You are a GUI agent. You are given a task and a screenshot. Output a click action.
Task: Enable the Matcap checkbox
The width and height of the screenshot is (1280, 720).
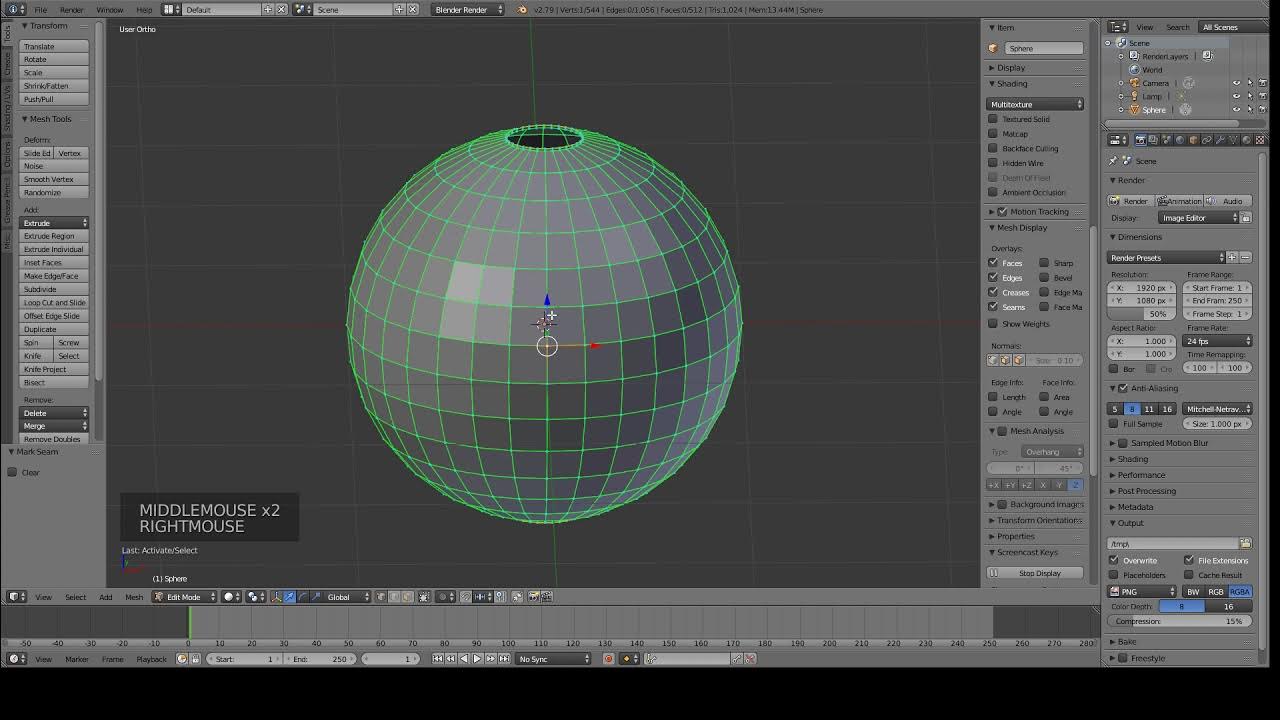pyautogui.click(x=993, y=134)
